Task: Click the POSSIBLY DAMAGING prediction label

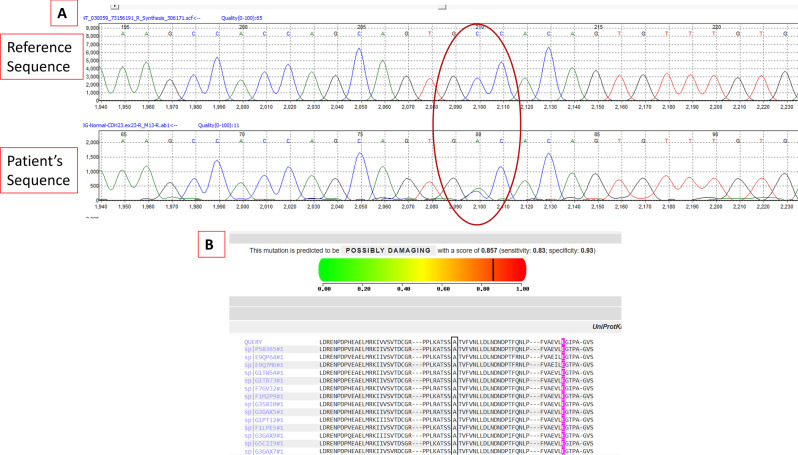Action: point(388,250)
